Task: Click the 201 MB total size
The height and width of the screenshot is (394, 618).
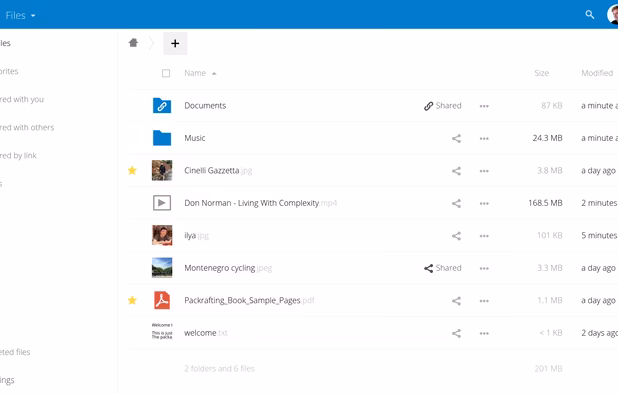Action: point(548,368)
